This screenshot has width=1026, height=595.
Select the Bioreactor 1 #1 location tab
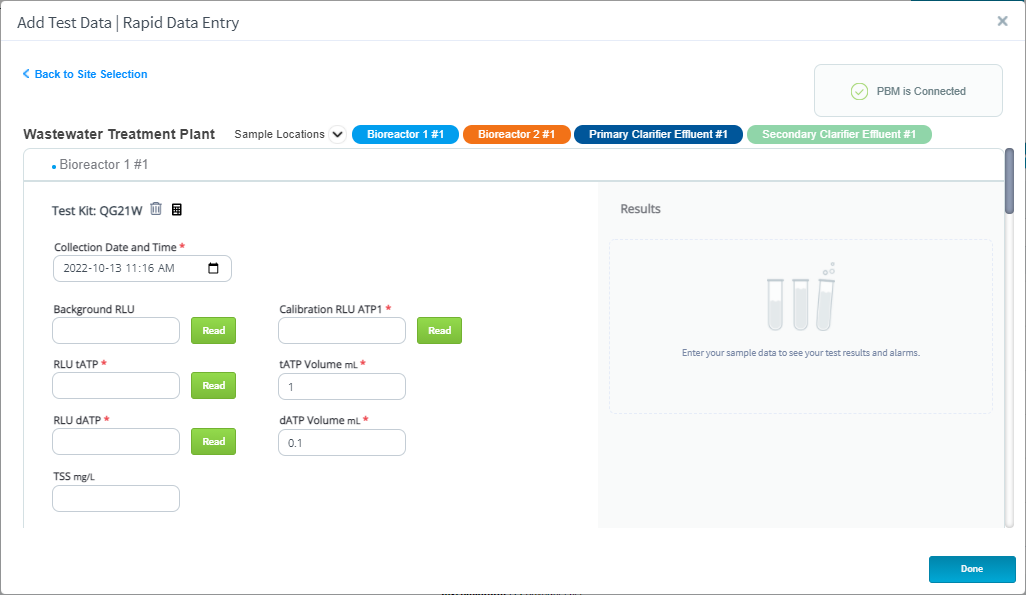[405, 134]
